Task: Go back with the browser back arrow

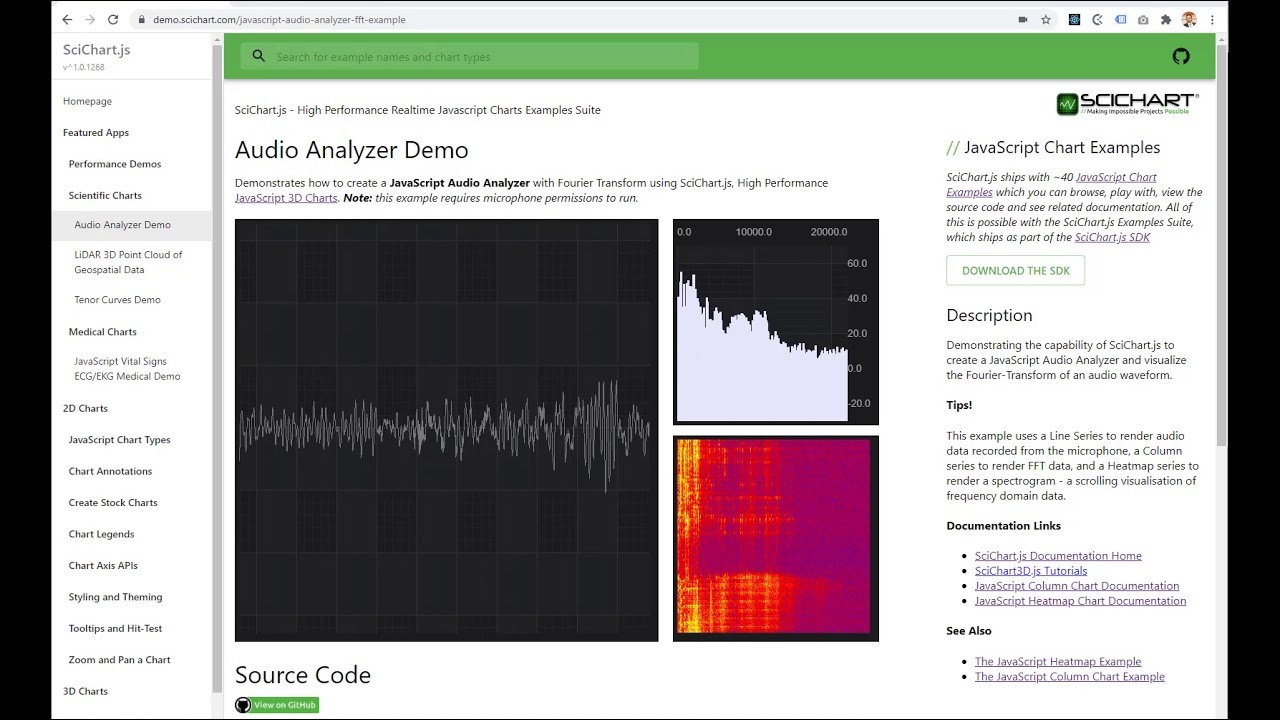Action: point(67,19)
